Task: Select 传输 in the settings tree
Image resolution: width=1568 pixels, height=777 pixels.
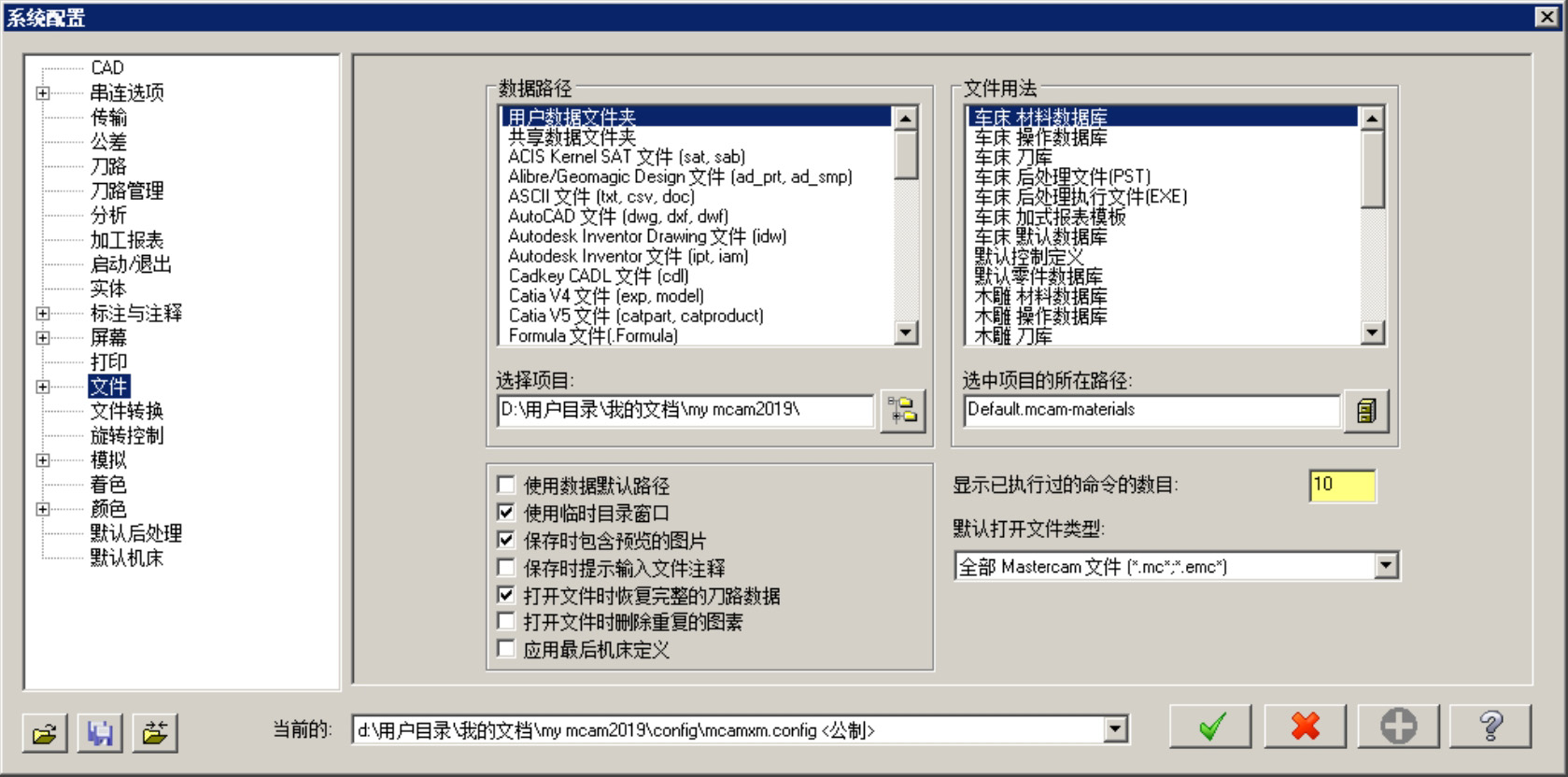Action: 108,118
